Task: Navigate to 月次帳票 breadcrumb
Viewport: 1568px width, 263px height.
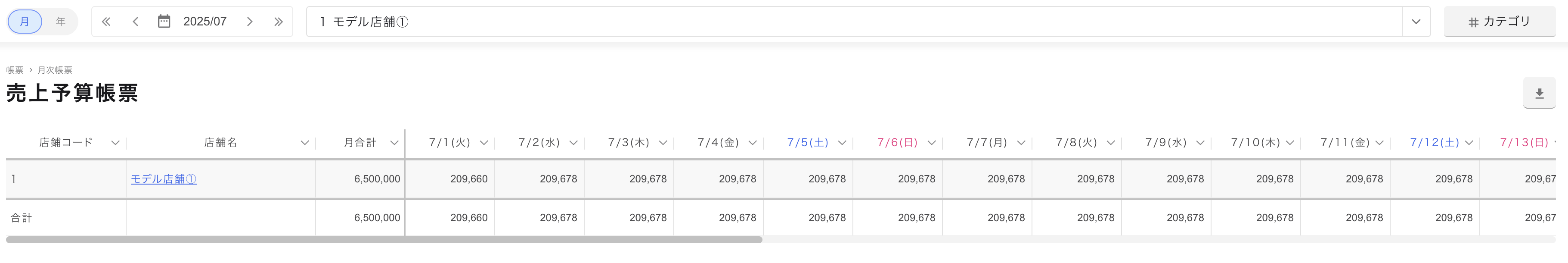Action: (x=55, y=70)
